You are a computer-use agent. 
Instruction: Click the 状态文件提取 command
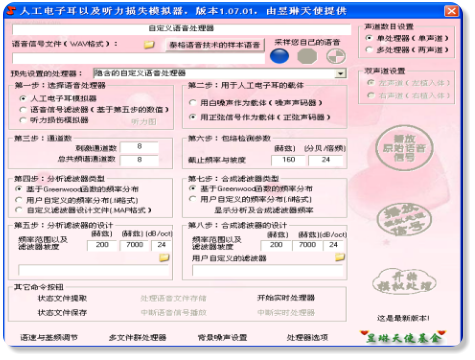(62, 298)
